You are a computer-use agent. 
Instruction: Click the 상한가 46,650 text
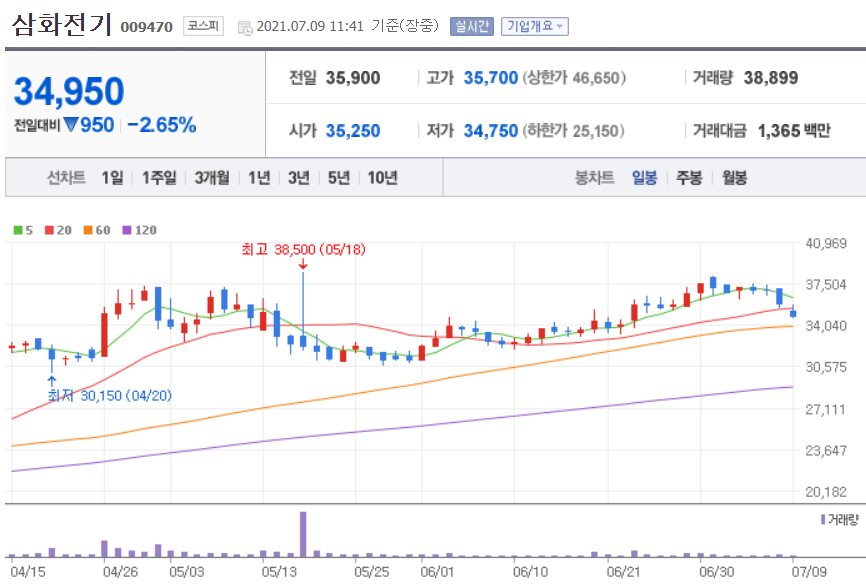point(574,78)
